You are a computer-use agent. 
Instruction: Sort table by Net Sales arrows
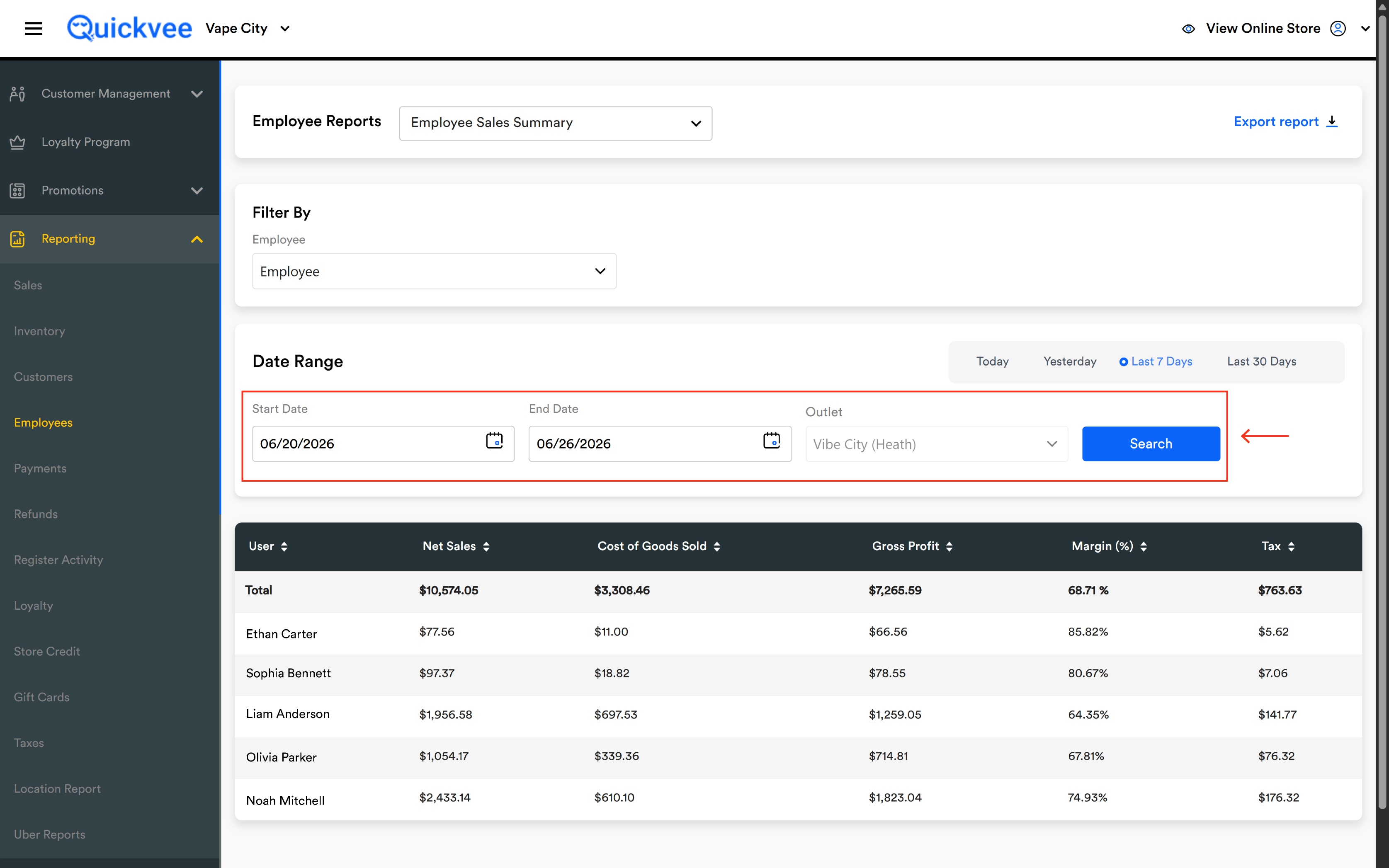pos(486,546)
